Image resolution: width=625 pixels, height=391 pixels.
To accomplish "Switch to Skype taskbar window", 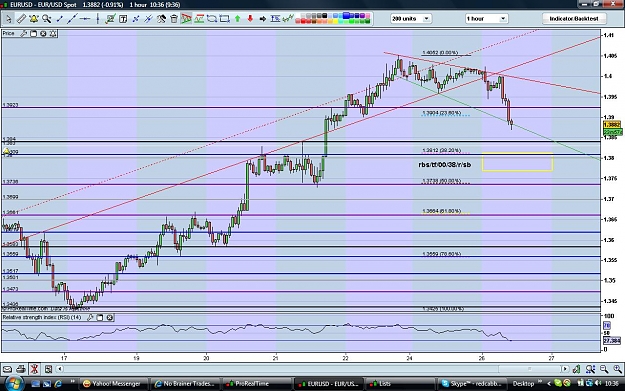I will click(472, 384).
